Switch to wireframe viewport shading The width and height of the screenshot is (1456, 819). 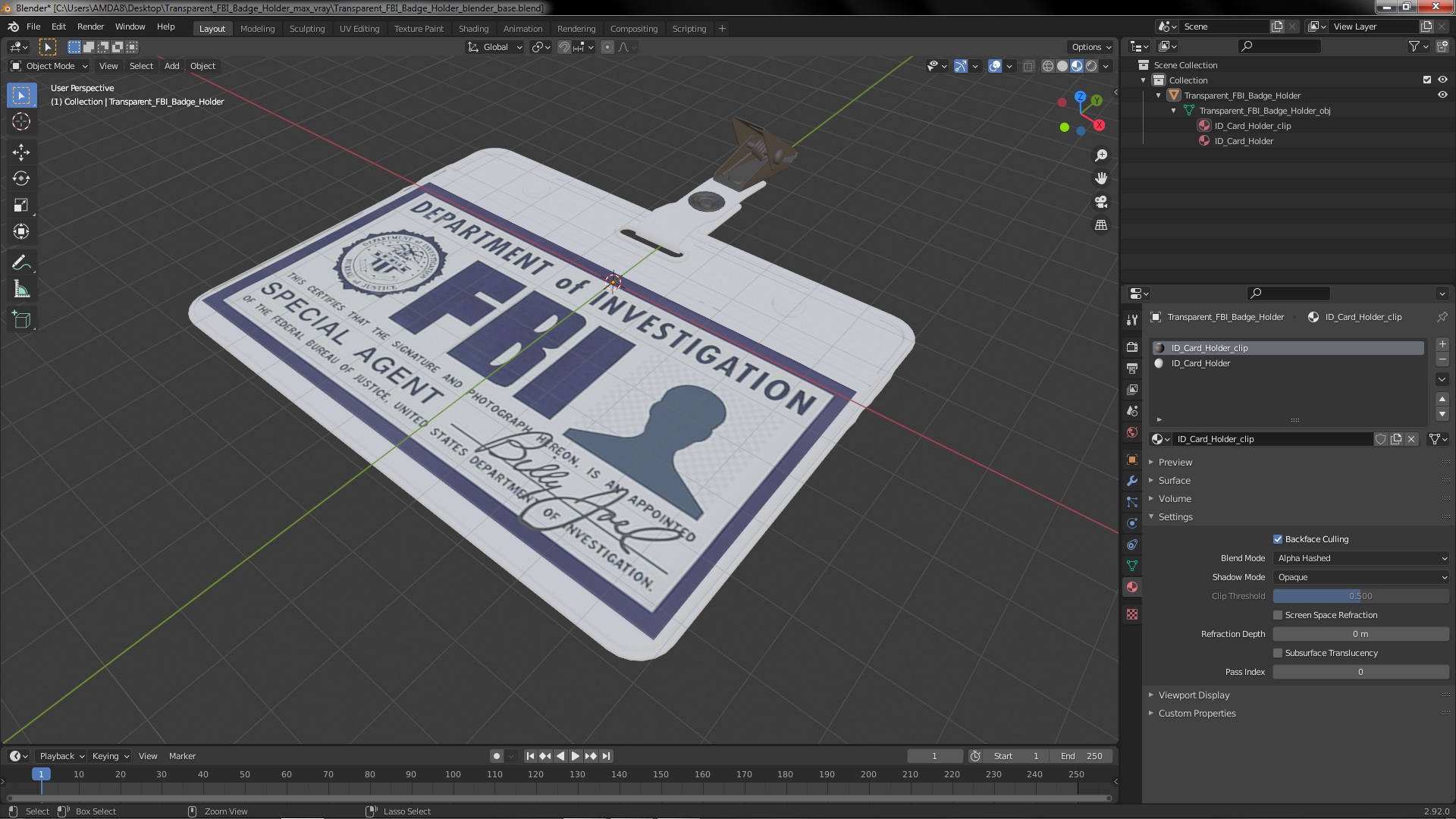[x=1048, y=66]
